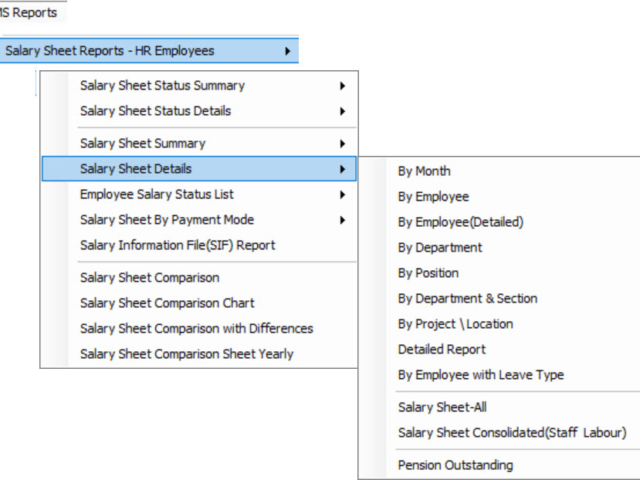
Task: Pick By Department & Section option
Action: 467,298
